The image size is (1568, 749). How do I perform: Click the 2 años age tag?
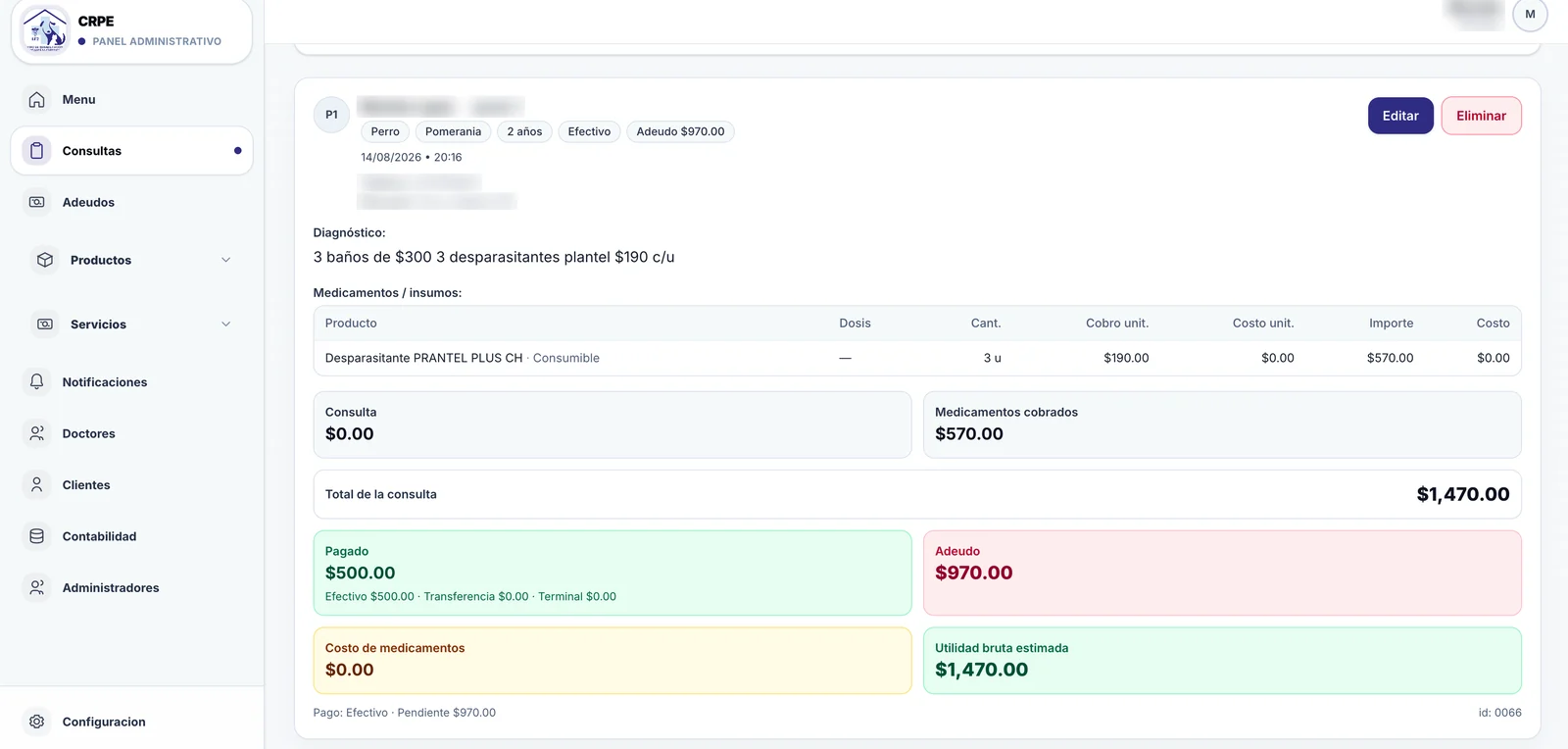coord(524,131)
